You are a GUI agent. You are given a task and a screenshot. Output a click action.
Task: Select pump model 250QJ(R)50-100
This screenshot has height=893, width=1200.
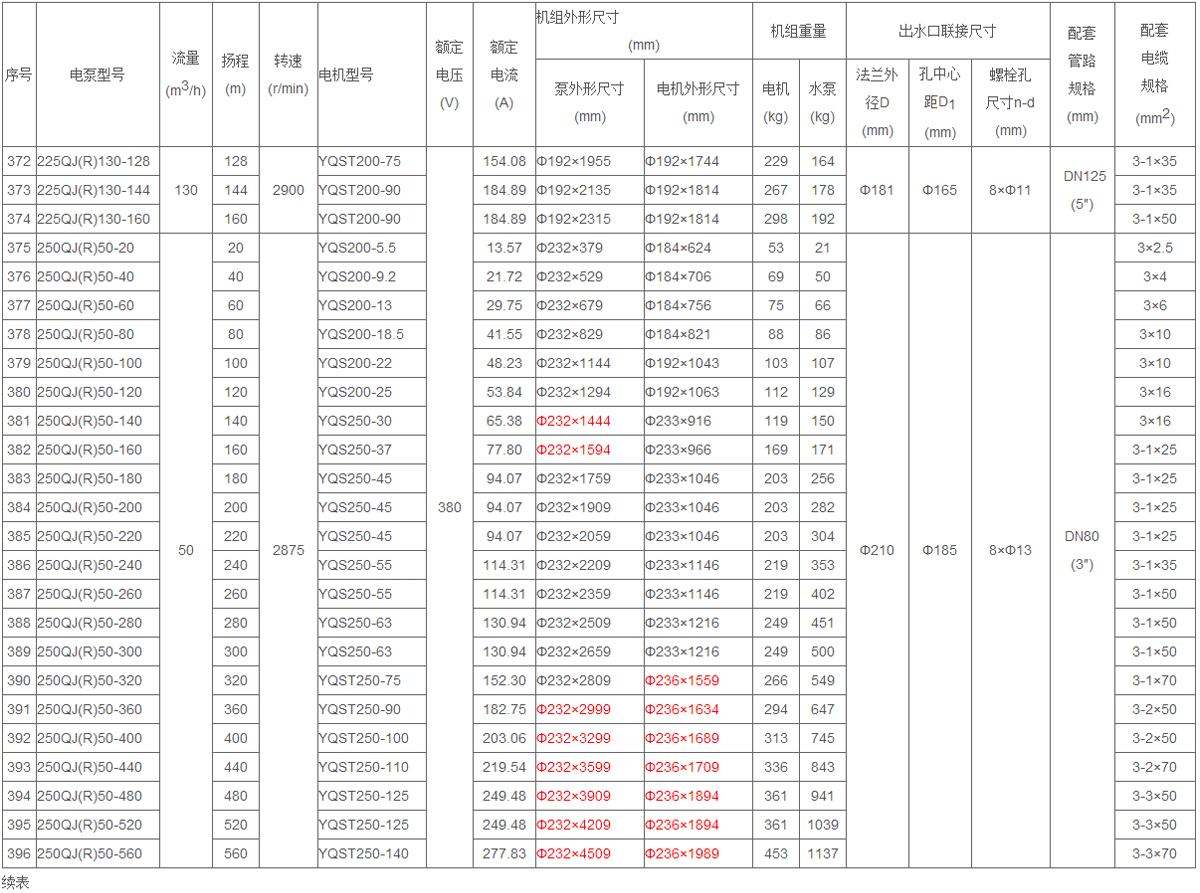[x=90, y=363]
